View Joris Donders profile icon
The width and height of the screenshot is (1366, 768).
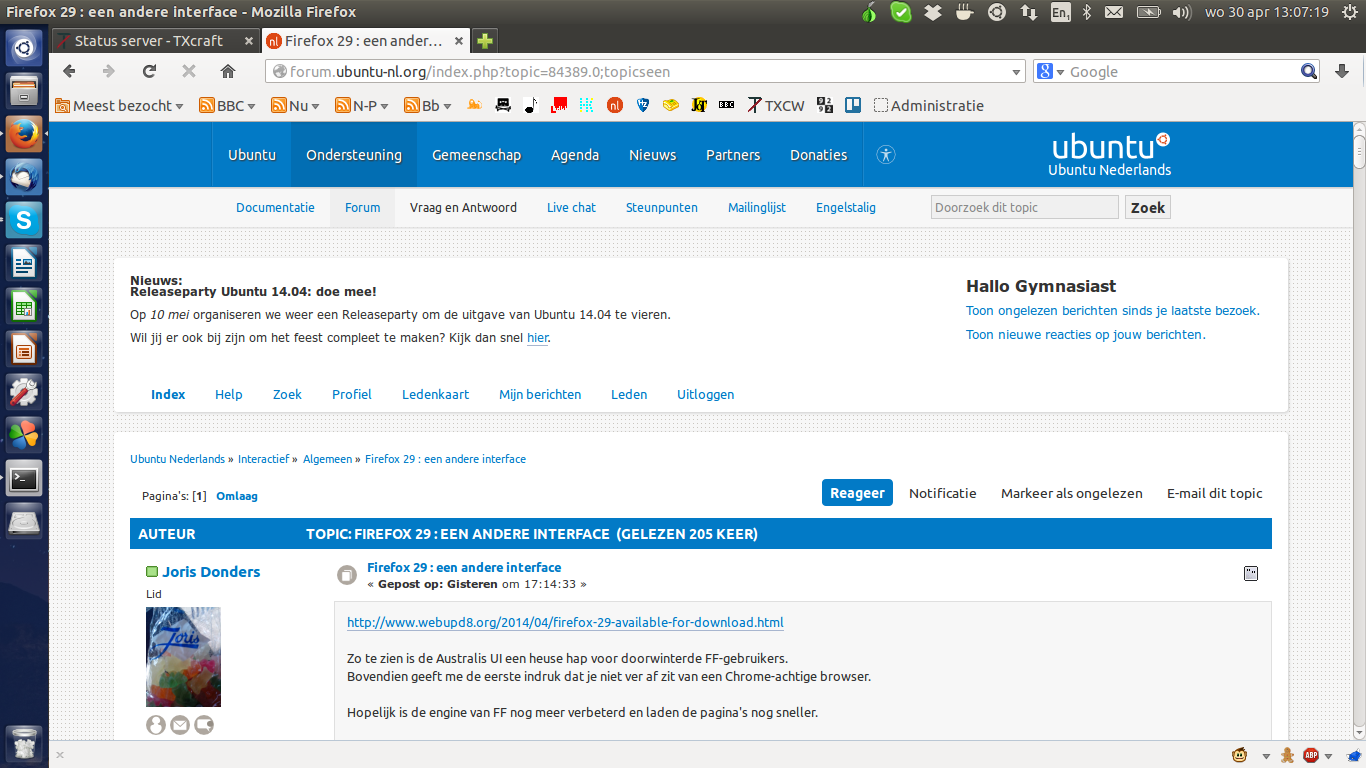click(156, 725)
